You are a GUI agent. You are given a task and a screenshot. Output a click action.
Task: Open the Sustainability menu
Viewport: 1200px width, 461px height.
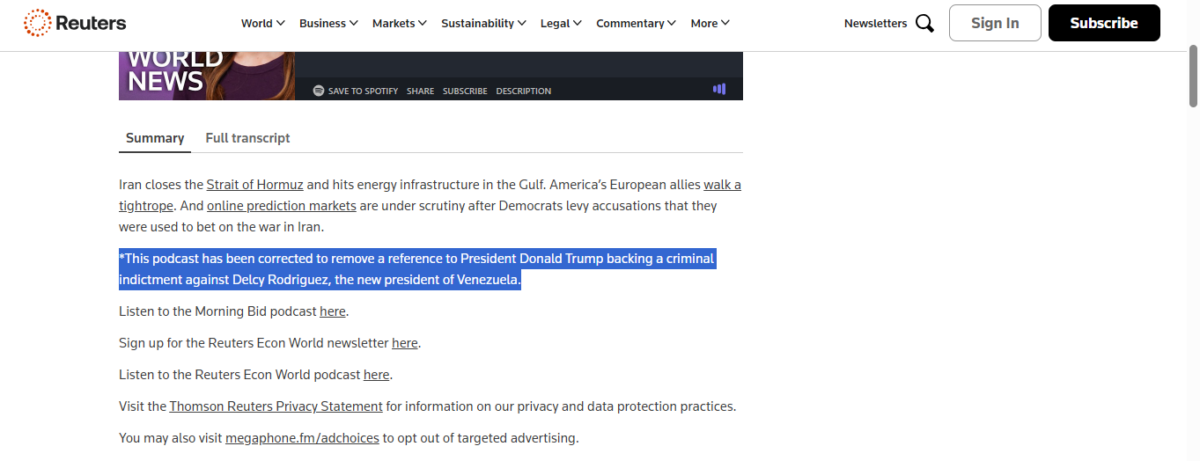click(484, 23)
